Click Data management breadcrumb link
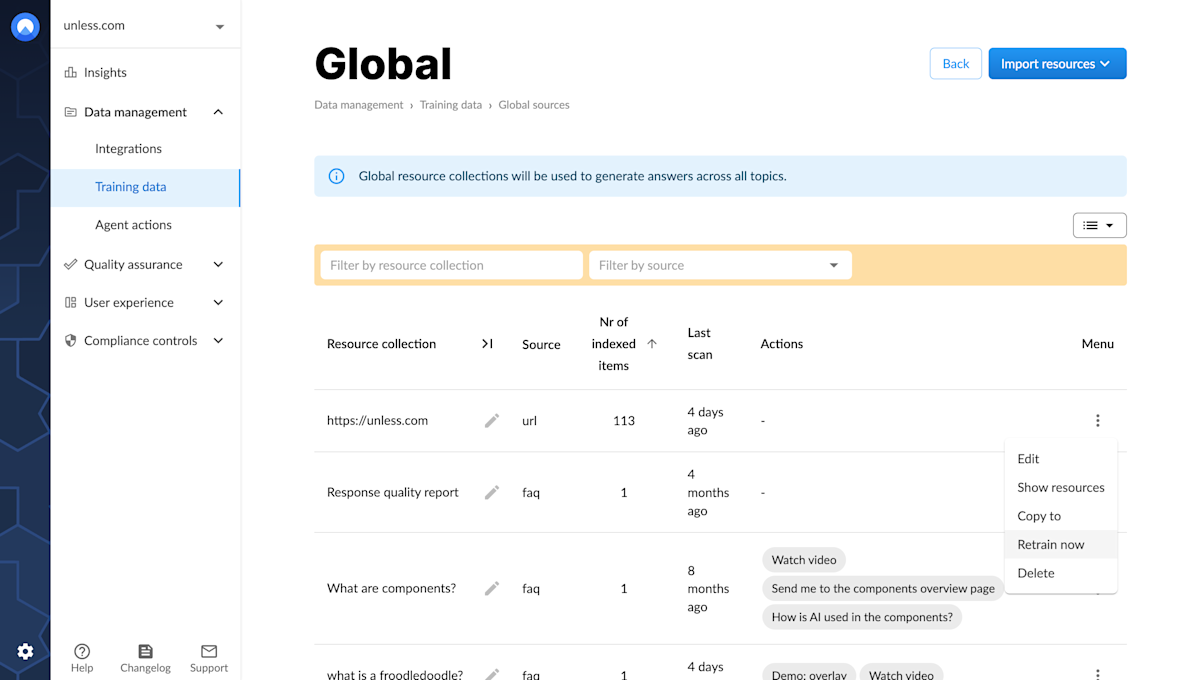The width and height of the screenshot is (1200, 680). point(359,105)
